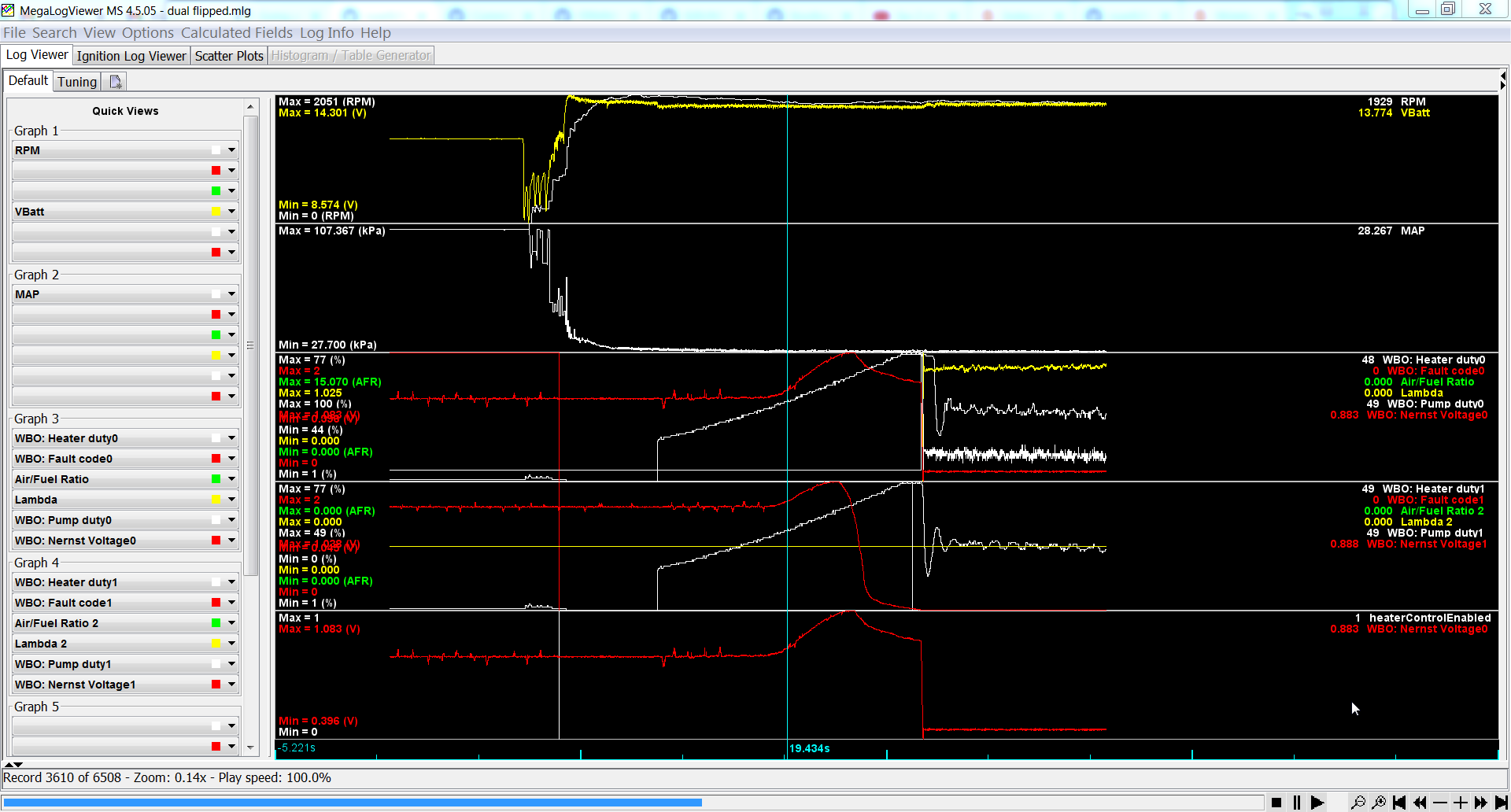1511x812 pixels.
Task: Click the Record 3610 of 6508 status text
Action: click(x=62, y=777)
